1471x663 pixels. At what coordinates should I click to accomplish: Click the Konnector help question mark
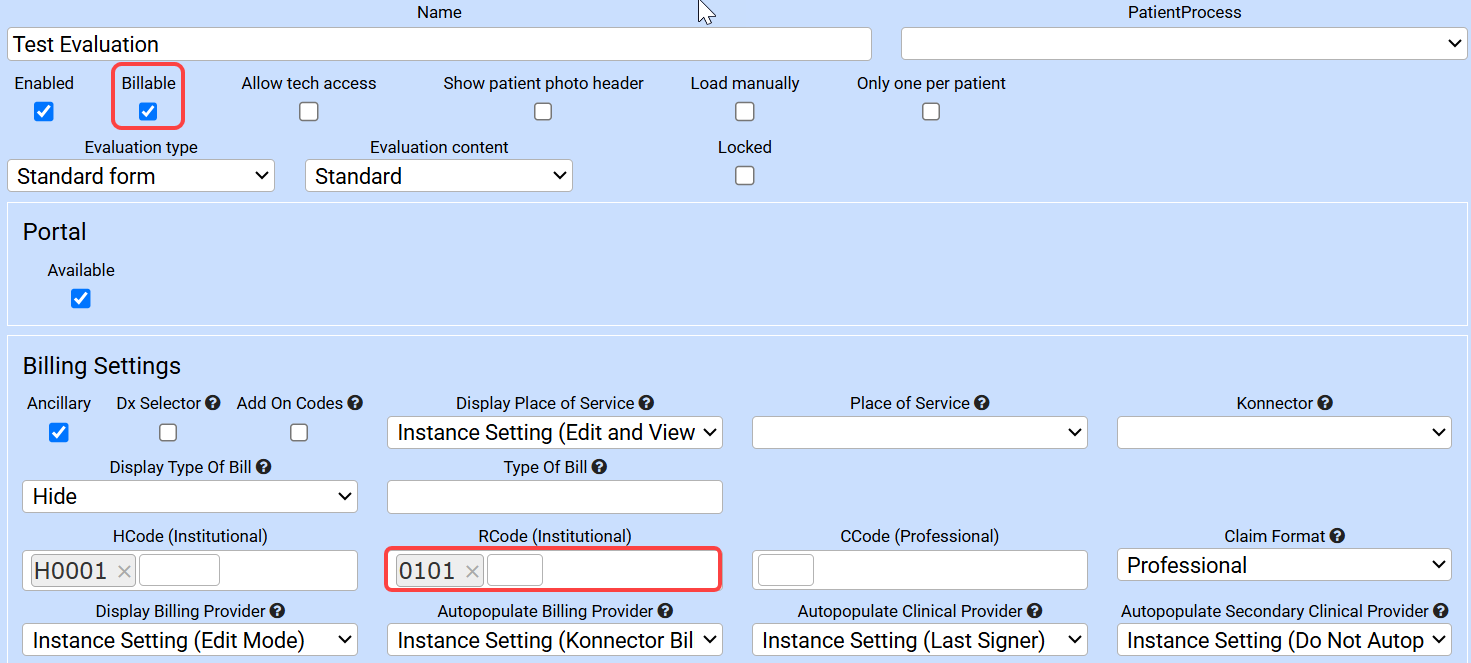pos(1325,403)
